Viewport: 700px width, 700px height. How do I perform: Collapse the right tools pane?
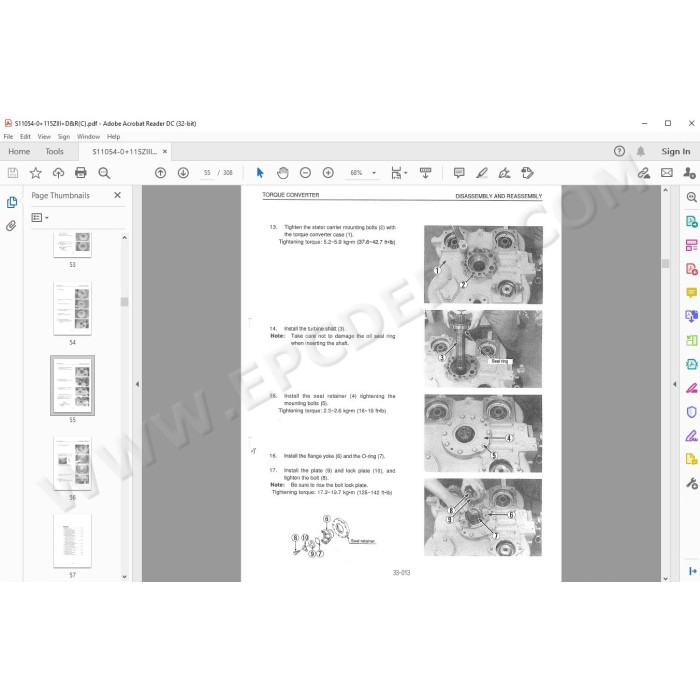point(675,384)
